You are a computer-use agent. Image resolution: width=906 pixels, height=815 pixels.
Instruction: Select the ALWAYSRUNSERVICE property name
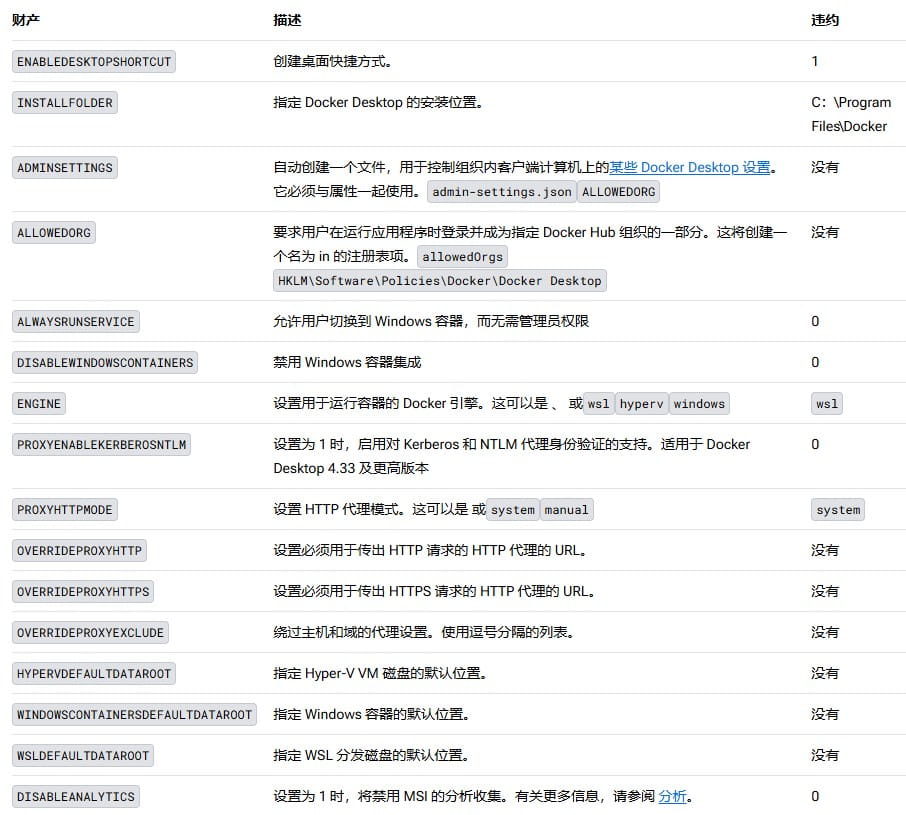click(76, 322)
